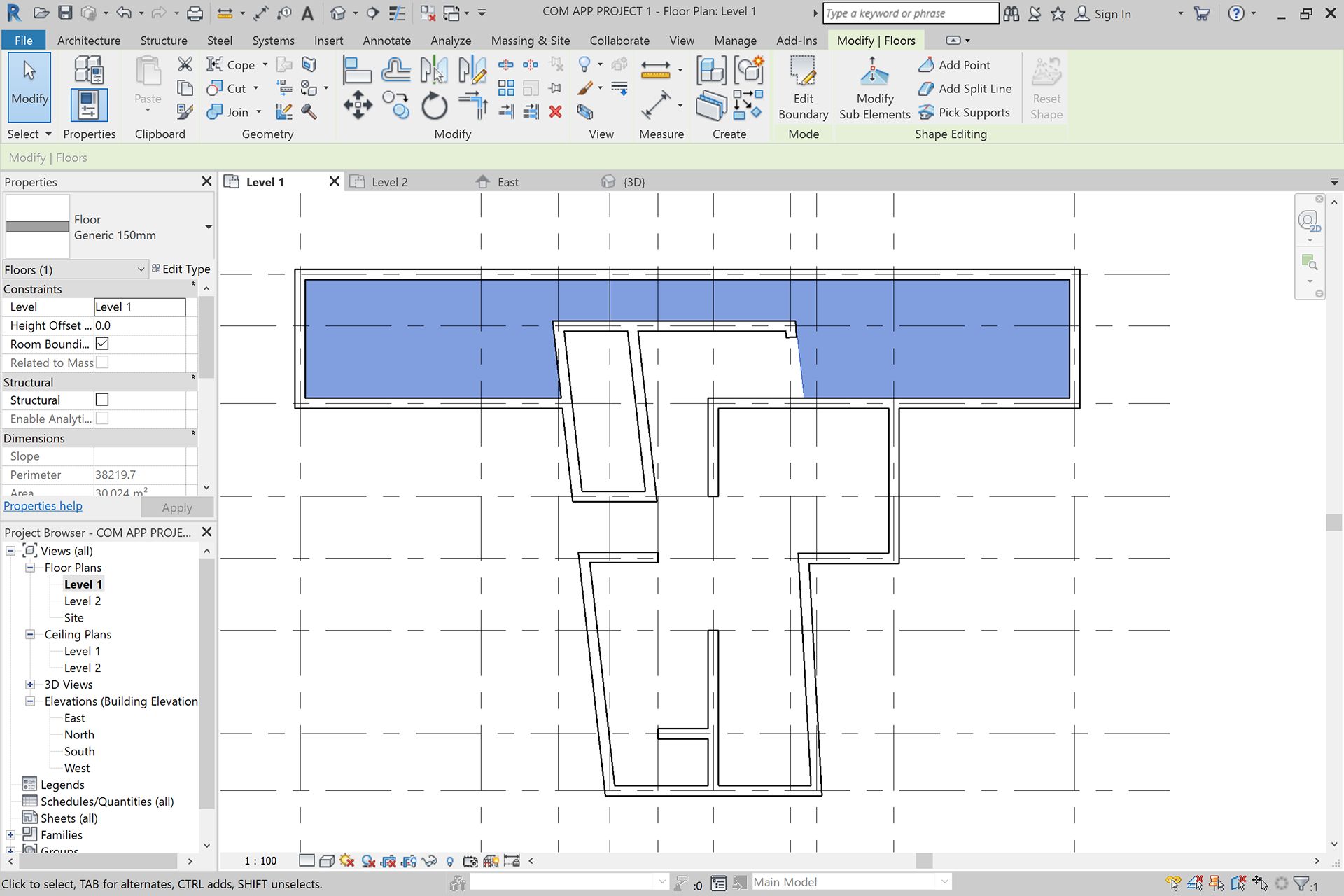The image size is (1344, 896).
Task: Click the 1 : 100 view scale
Action: pos(260,861)
